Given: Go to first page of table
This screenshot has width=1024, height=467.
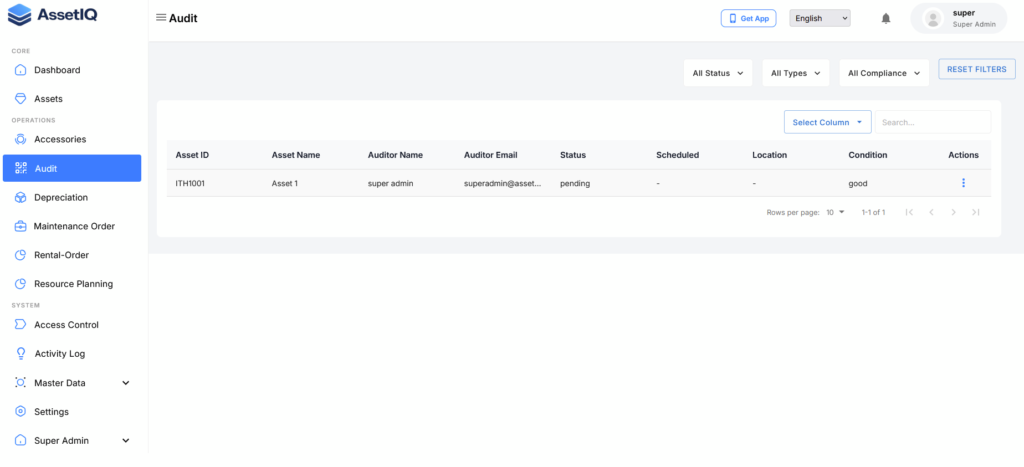Looking at the screenshot, I should pyautogui.click(x=909, y=212).
